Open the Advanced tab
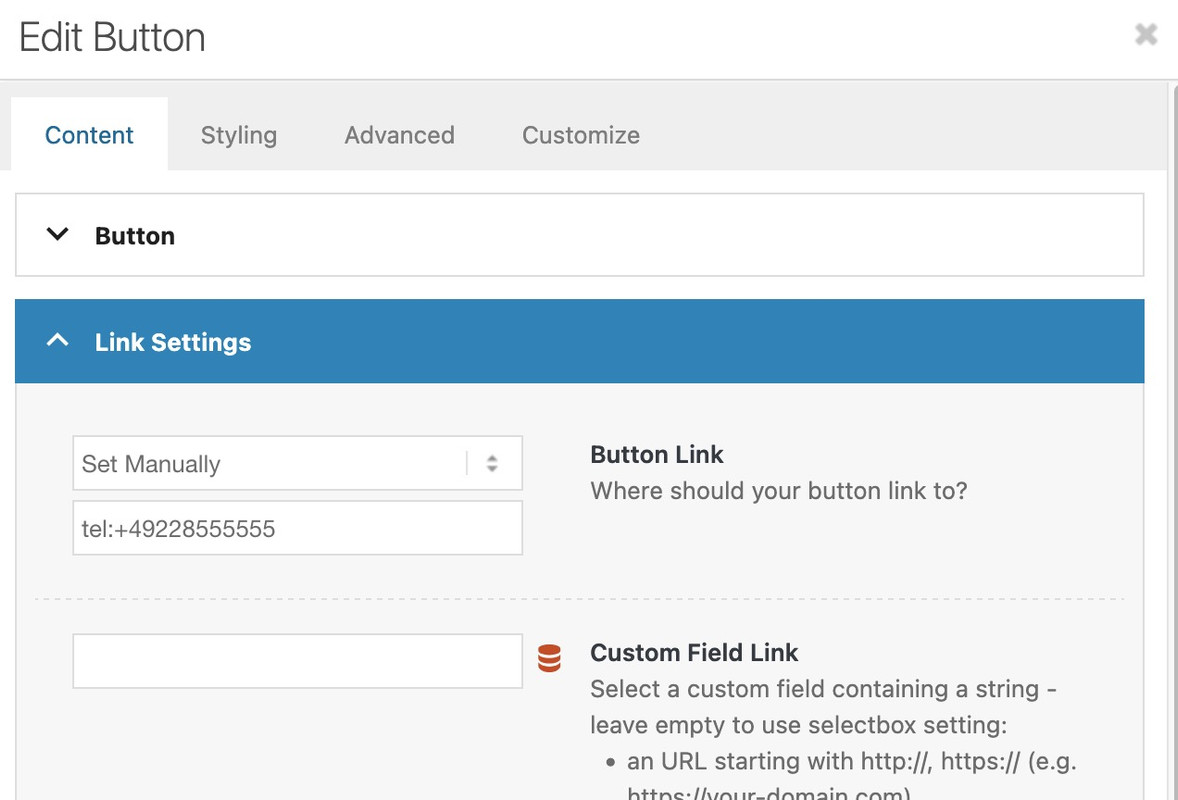Image resolution: width=1178 pixels, height=800 pixels. pos(400,135)
